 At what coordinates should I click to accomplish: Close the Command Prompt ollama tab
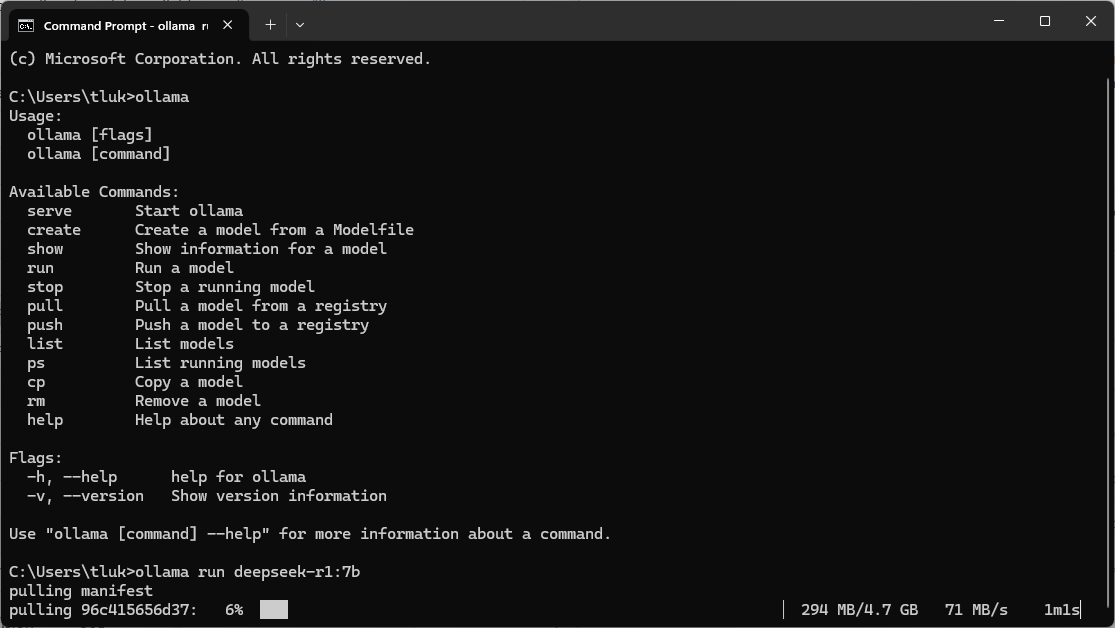[228, 25]
